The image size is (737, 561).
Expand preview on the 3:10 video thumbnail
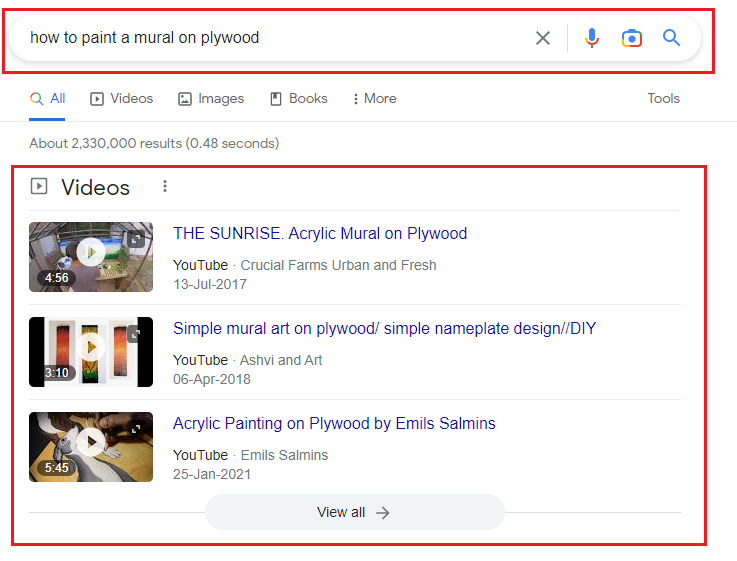[136, 334]
